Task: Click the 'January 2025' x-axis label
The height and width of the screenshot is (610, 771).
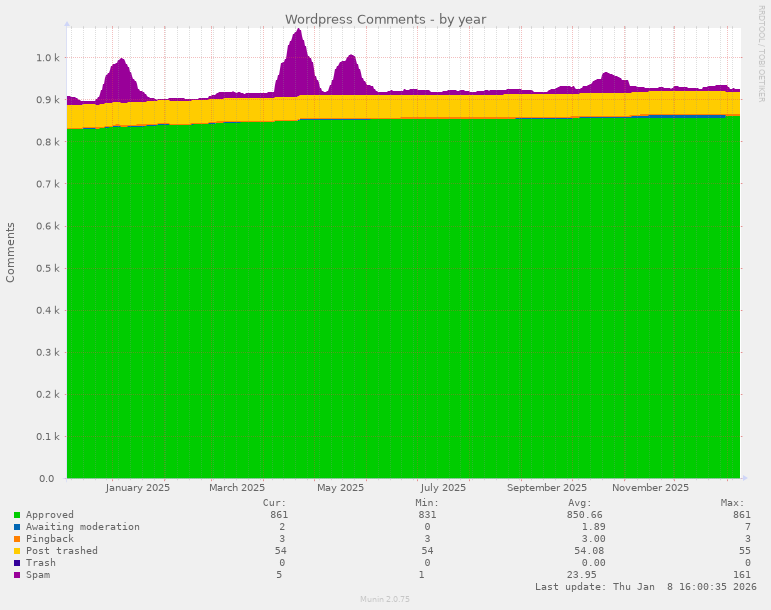Action: [x=137, y=488]
